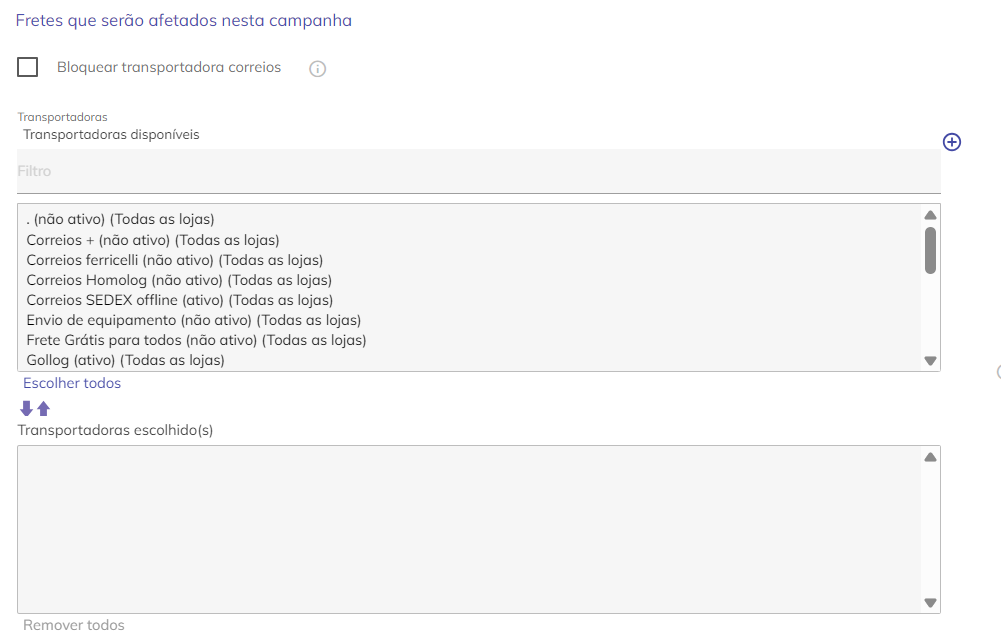This screenshot has height=642, width=1001.
Task: Select Envio de equipamento carrier option
Action: click(x=194, y=320)
